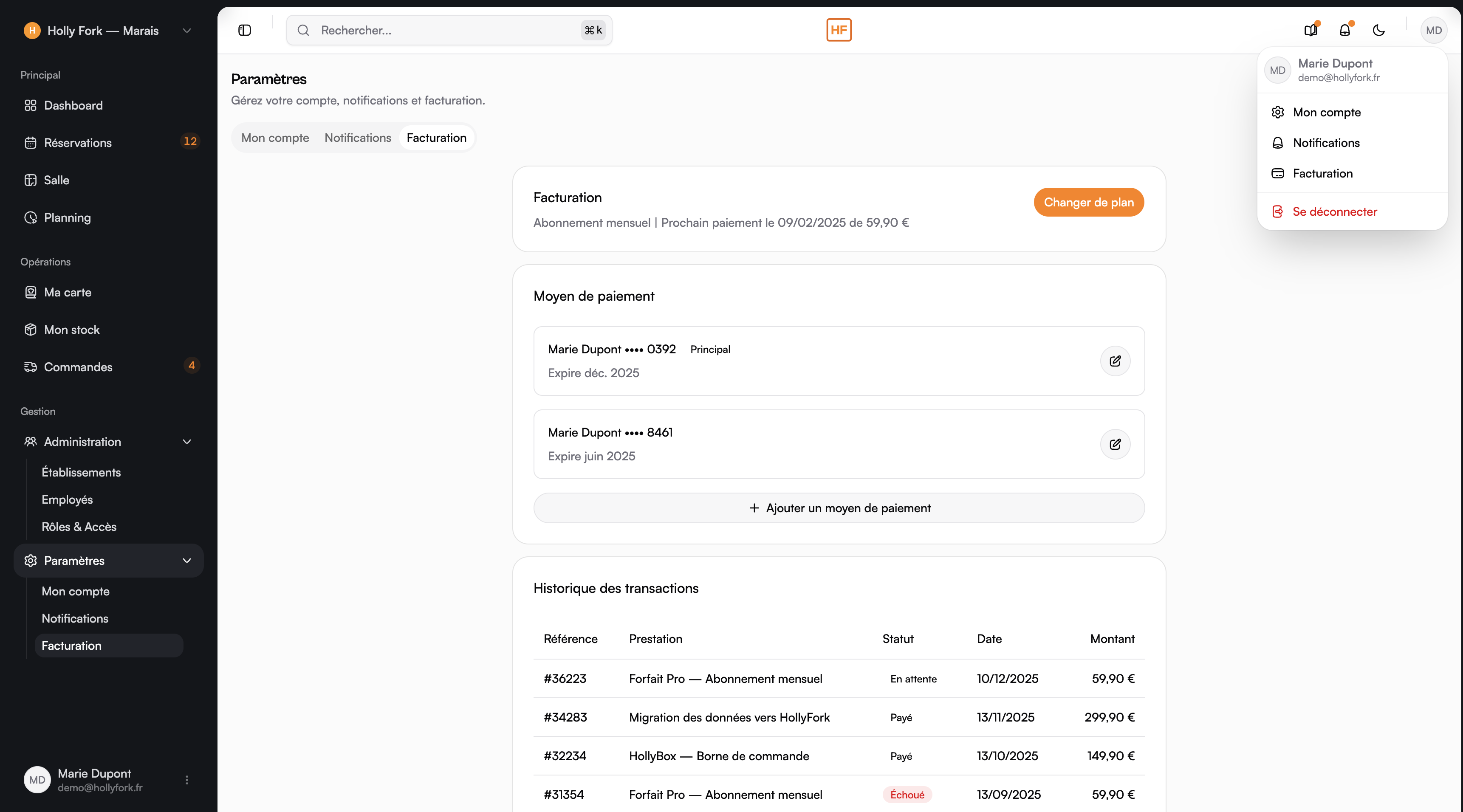1463x812 pixels.
Task: Edit the card ending in 0392
Action: point(1115,361)
